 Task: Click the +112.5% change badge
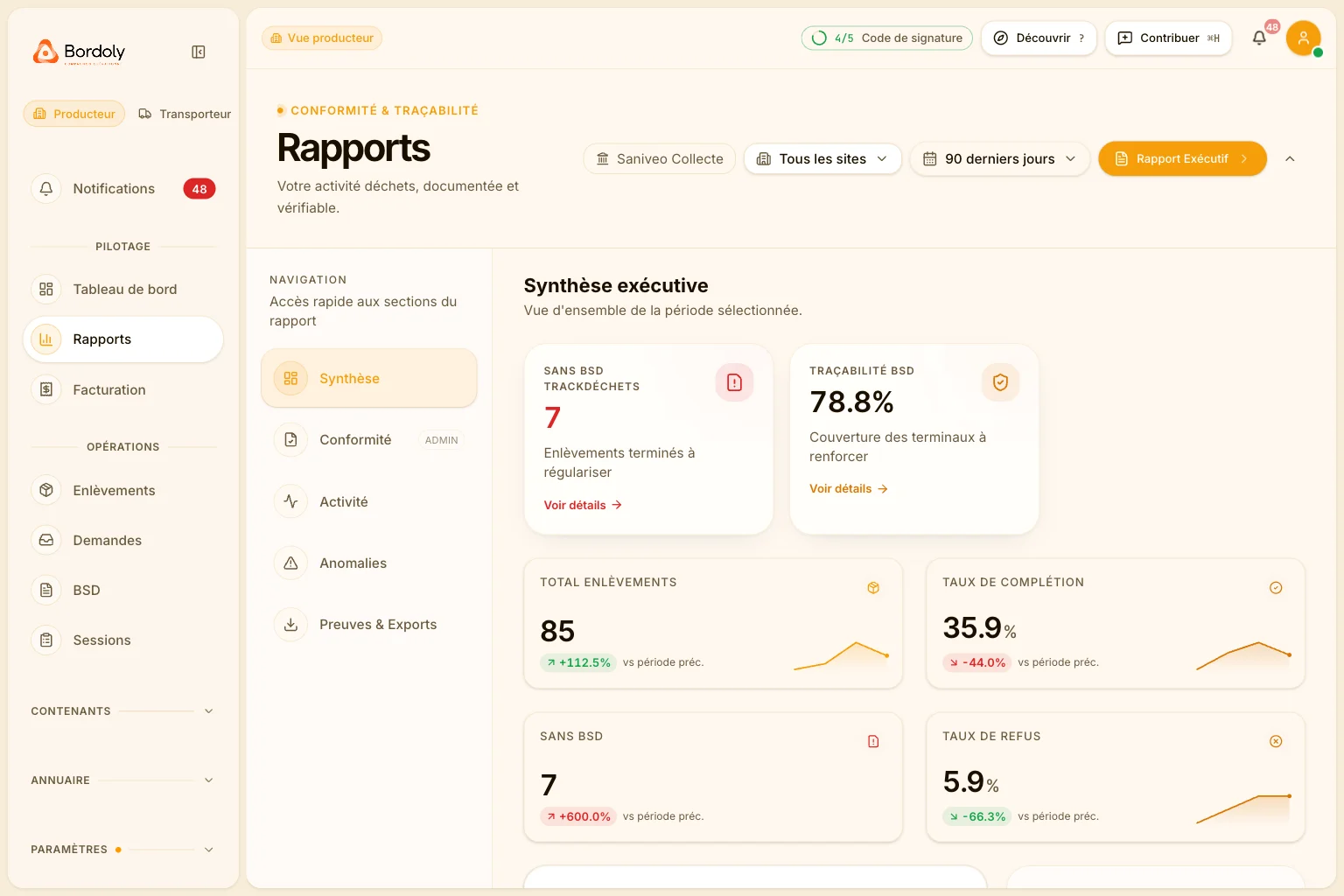point(578,662)
